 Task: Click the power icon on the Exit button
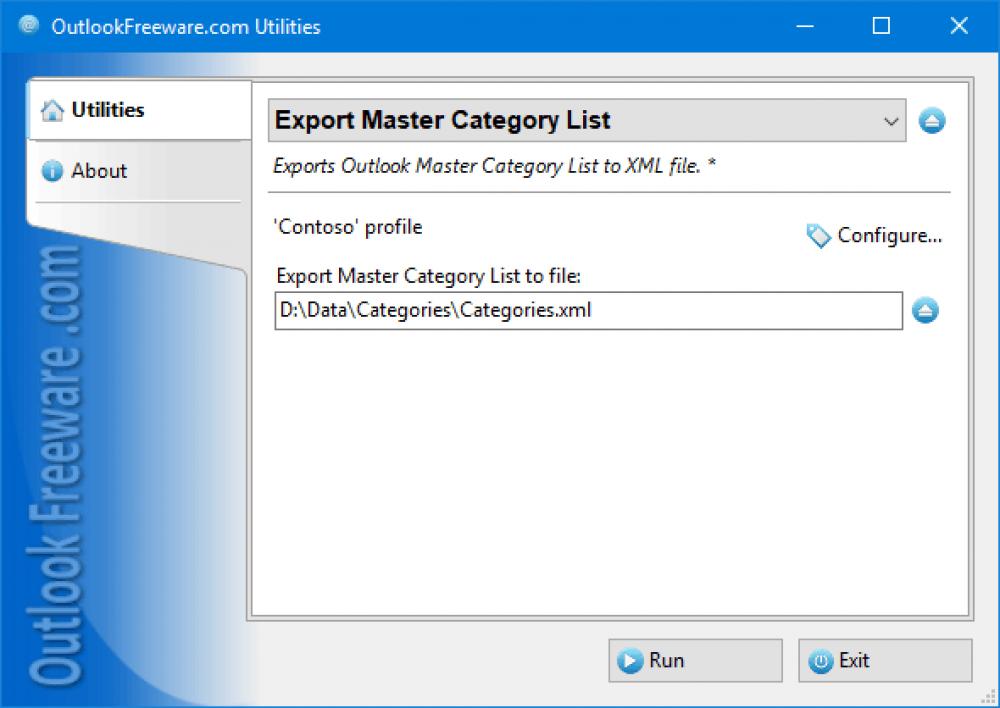pos(822,660)
